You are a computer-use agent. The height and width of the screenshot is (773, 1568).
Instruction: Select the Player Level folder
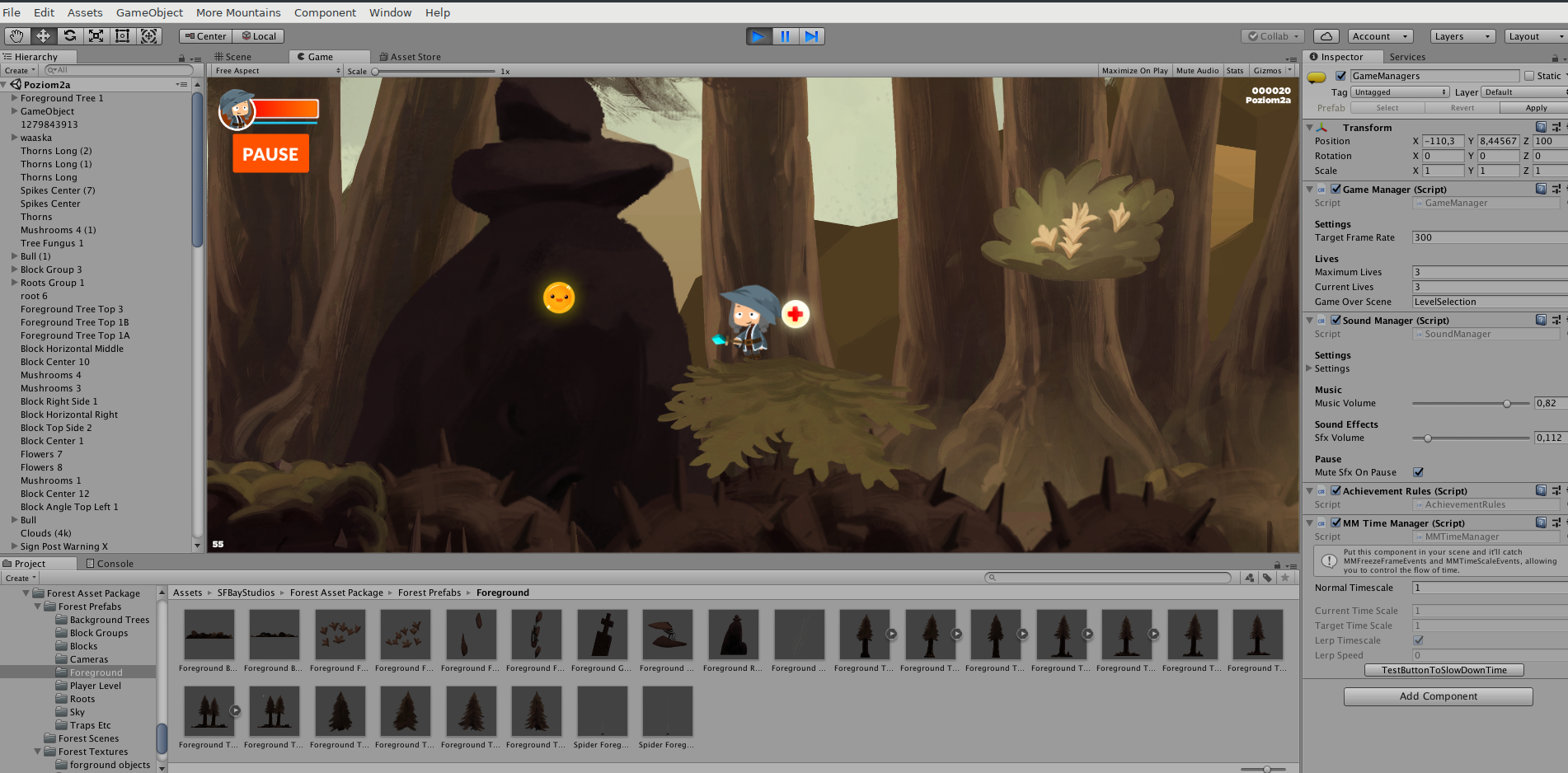pyautogui.click(x=95, y=686)
